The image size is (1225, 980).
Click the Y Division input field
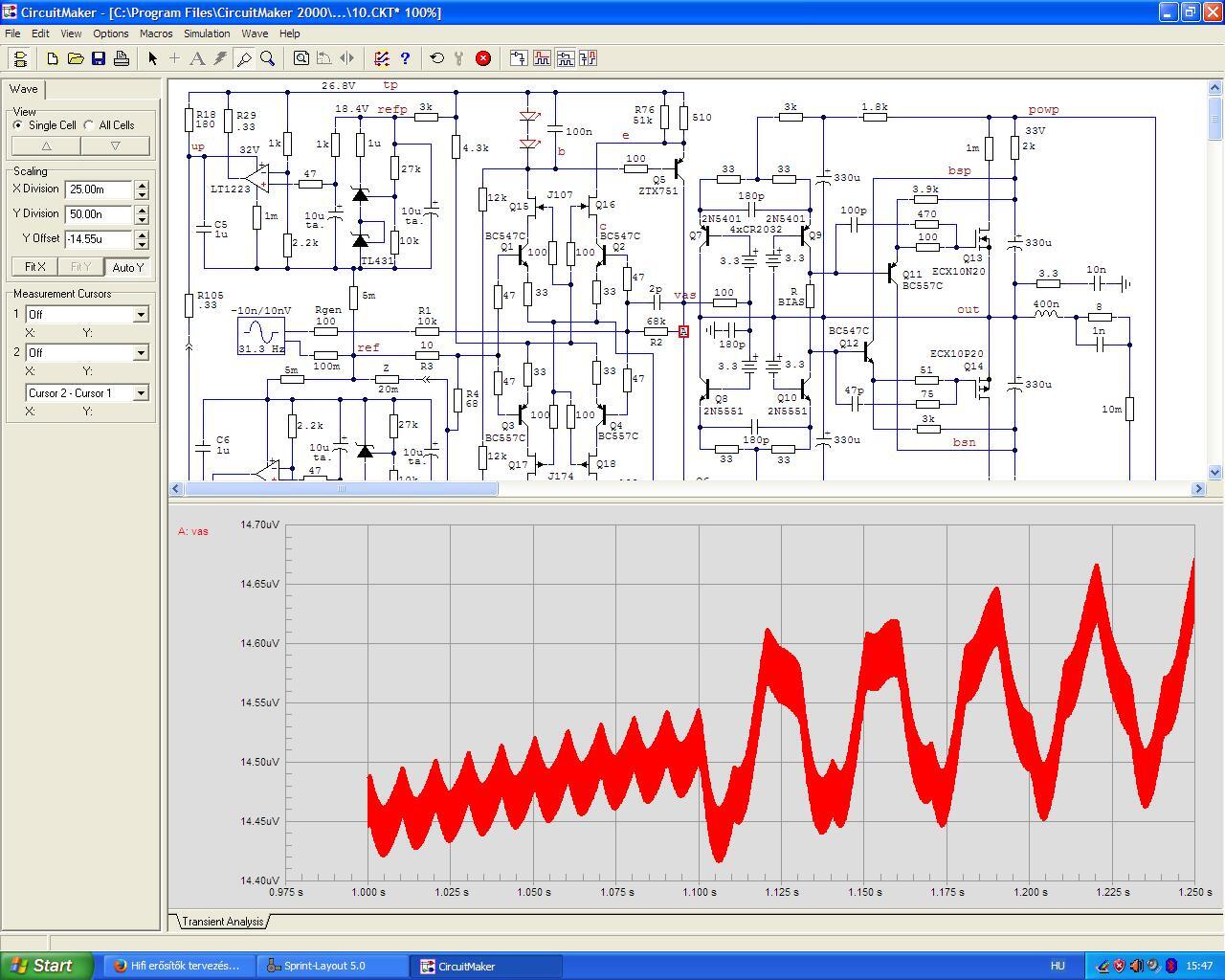[x=100, y=214]
